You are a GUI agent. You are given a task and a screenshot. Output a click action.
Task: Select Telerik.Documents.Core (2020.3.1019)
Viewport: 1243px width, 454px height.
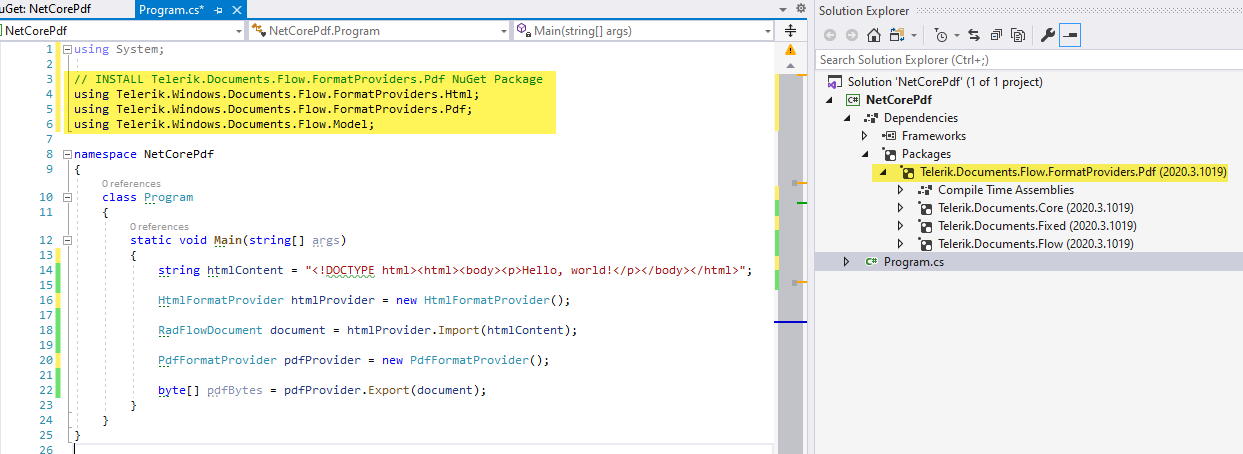(x=1036, y=208)
